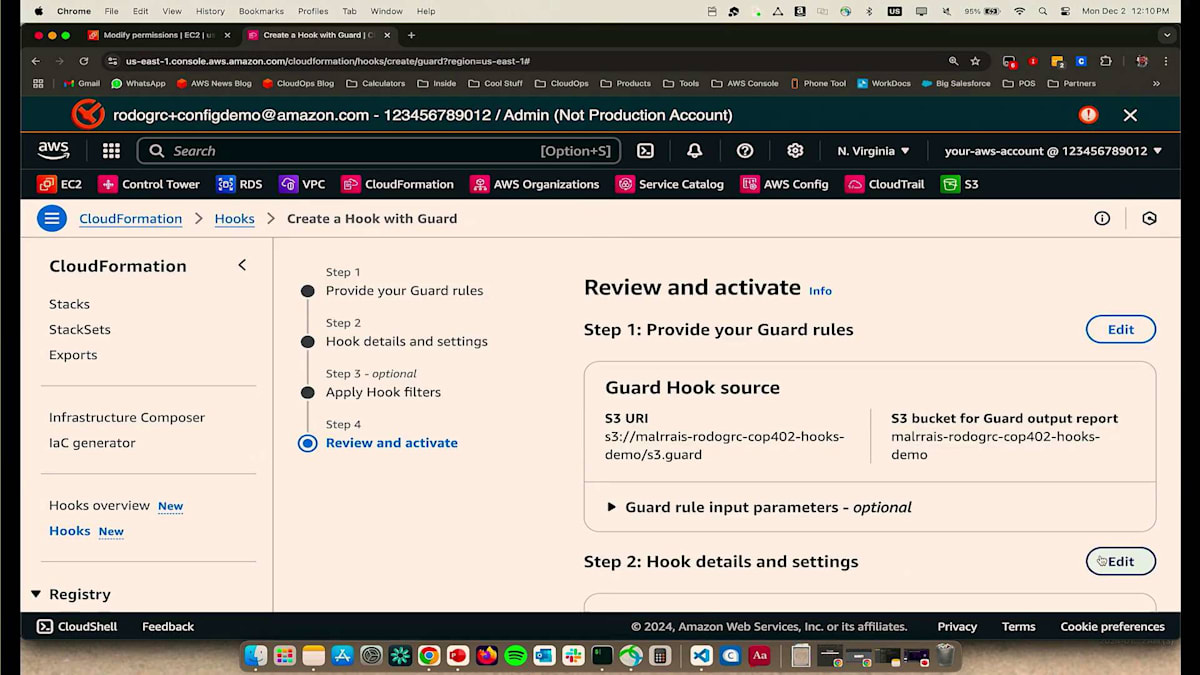Open CloudShell icon in AWS top bar
The width and height of the screenshot is (1200, 675).
click(646, 151)
